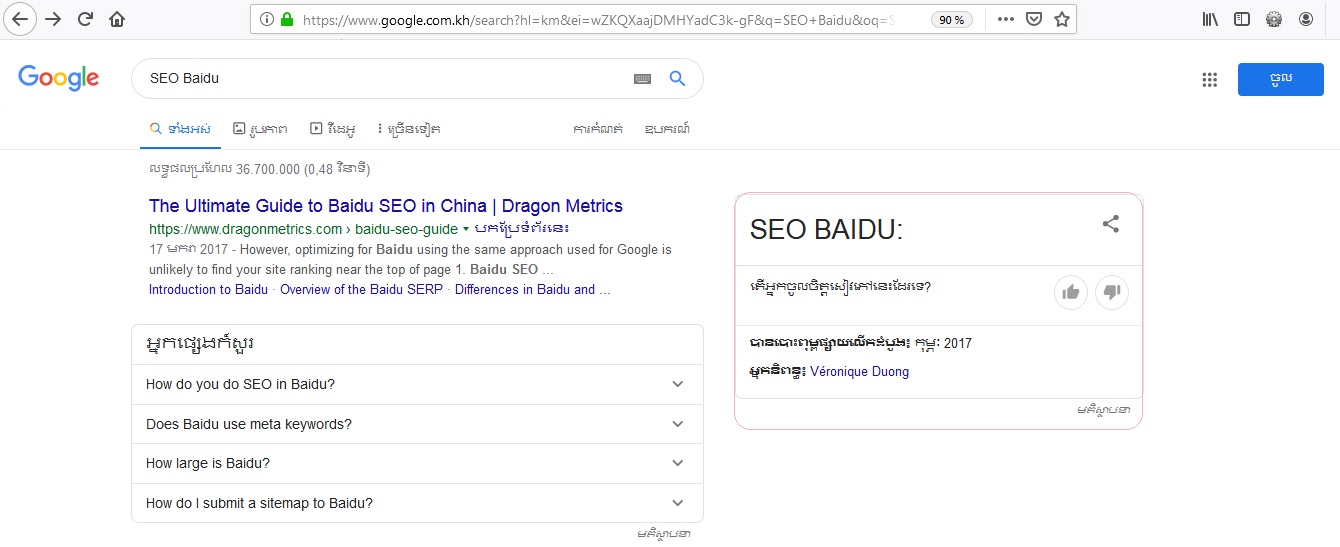Click the translate this page link
The height and width of the screenshot is (547, 1340).
pos(522,229)
